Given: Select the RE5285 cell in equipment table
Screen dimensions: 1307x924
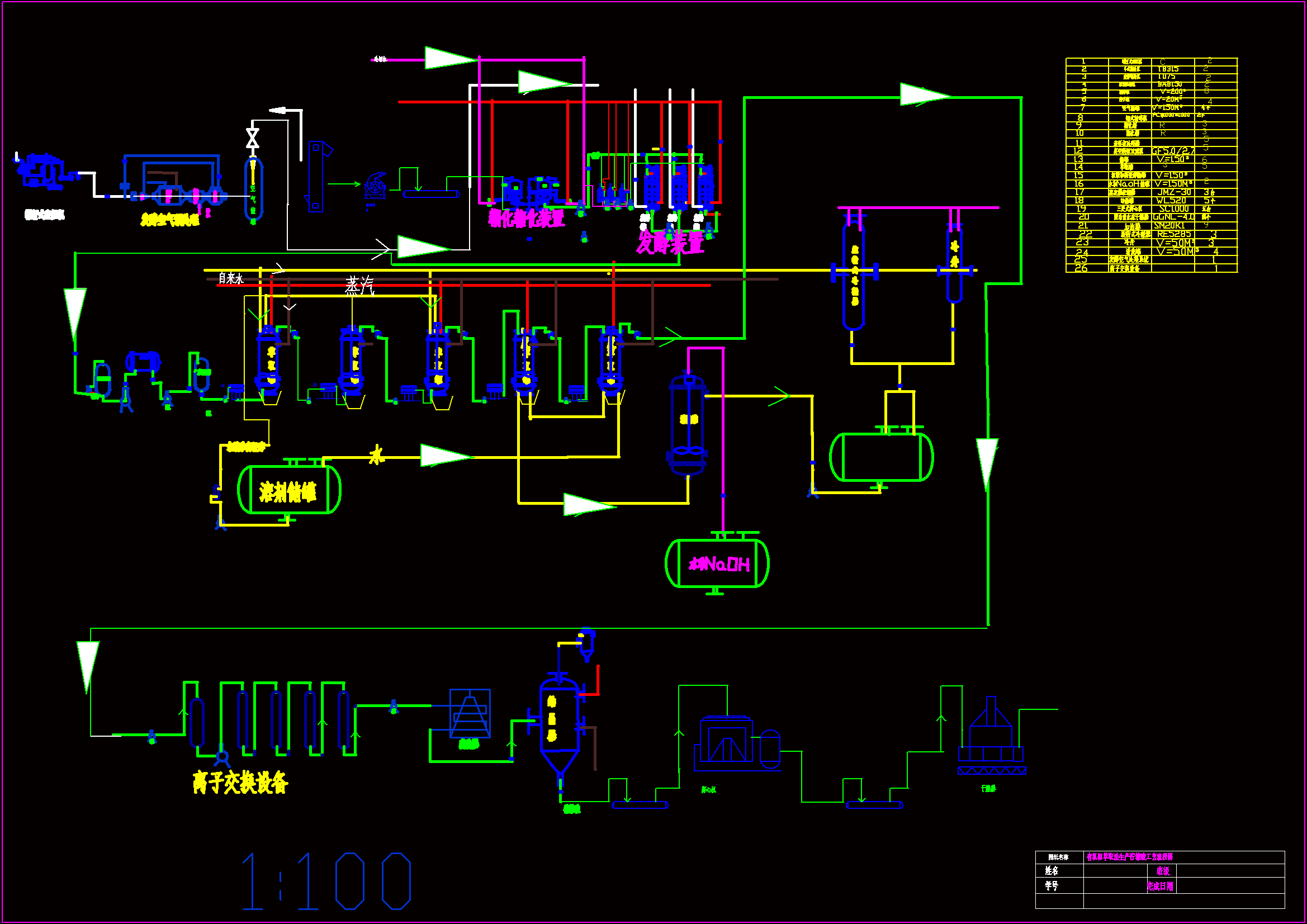Looking at the screenshot, I should (1174, 234).
